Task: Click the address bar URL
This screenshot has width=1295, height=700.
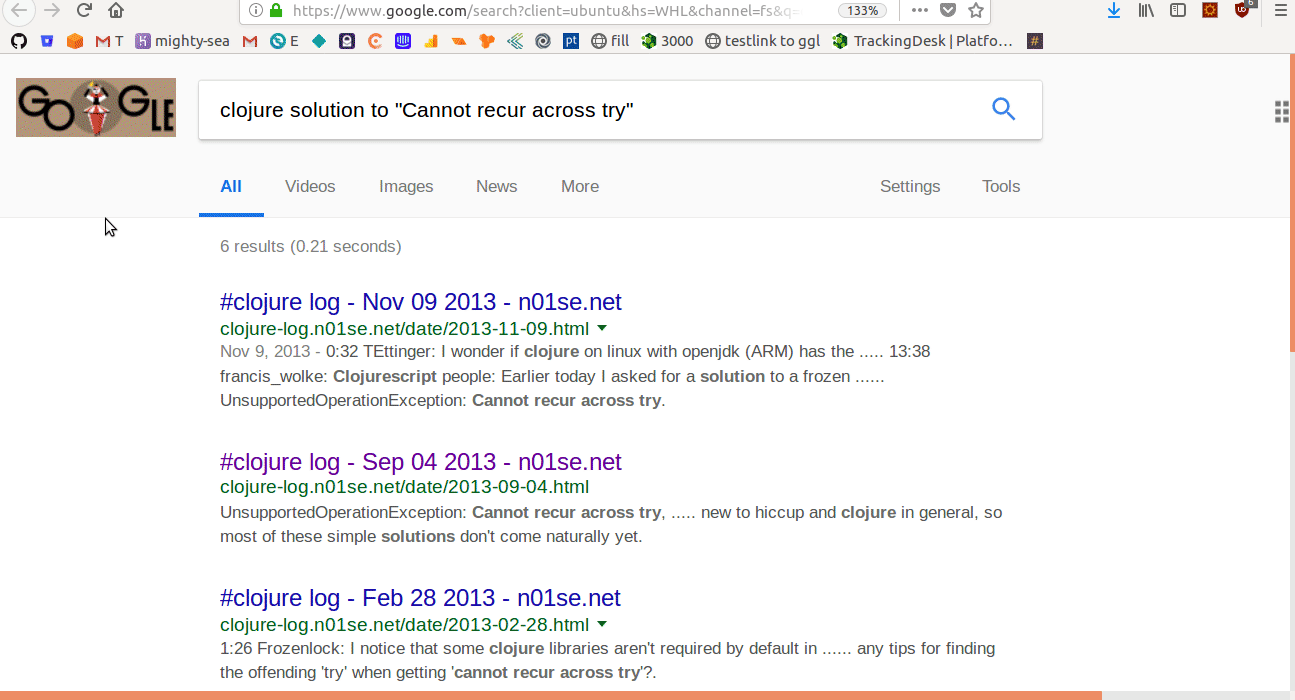Action: coord(548,11)
